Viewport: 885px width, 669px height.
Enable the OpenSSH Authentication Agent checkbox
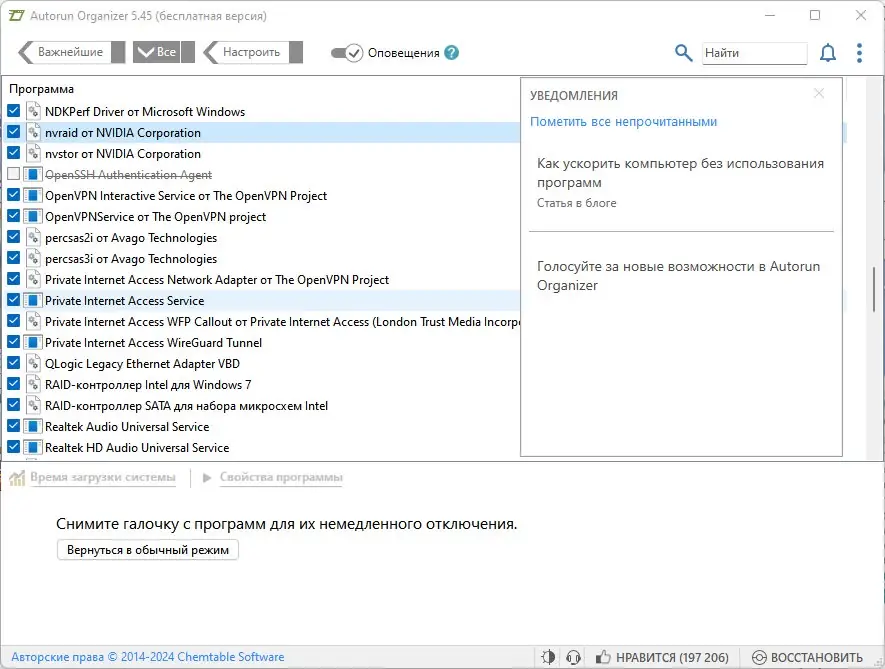coord(14,175)
